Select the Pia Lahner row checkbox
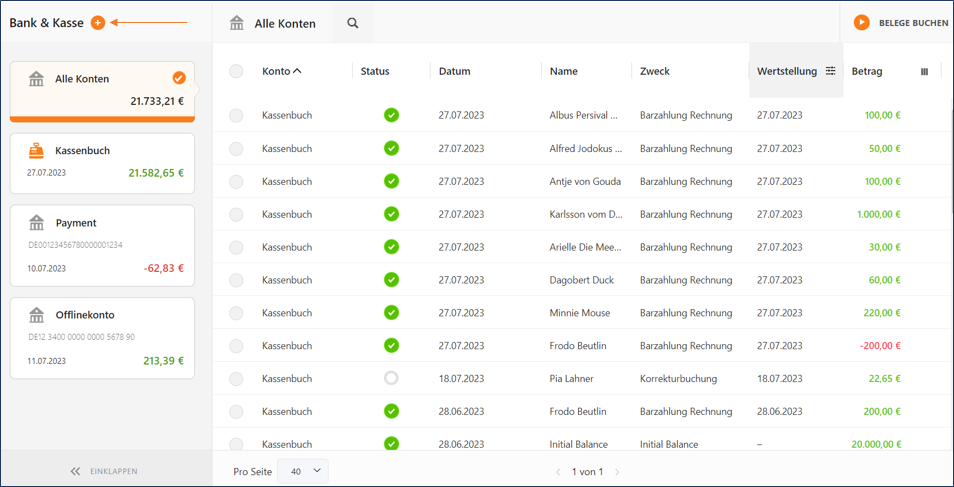 236,378
